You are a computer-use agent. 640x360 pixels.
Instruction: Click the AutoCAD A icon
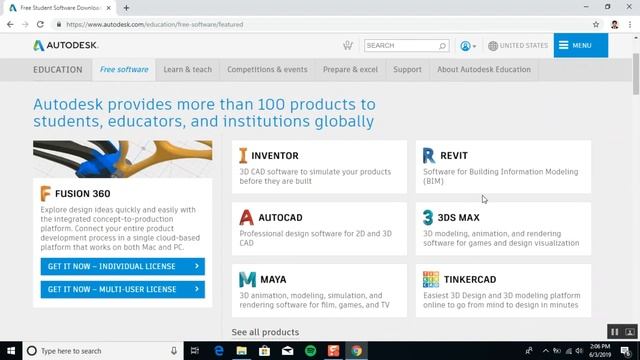click(x=246, y=218)
